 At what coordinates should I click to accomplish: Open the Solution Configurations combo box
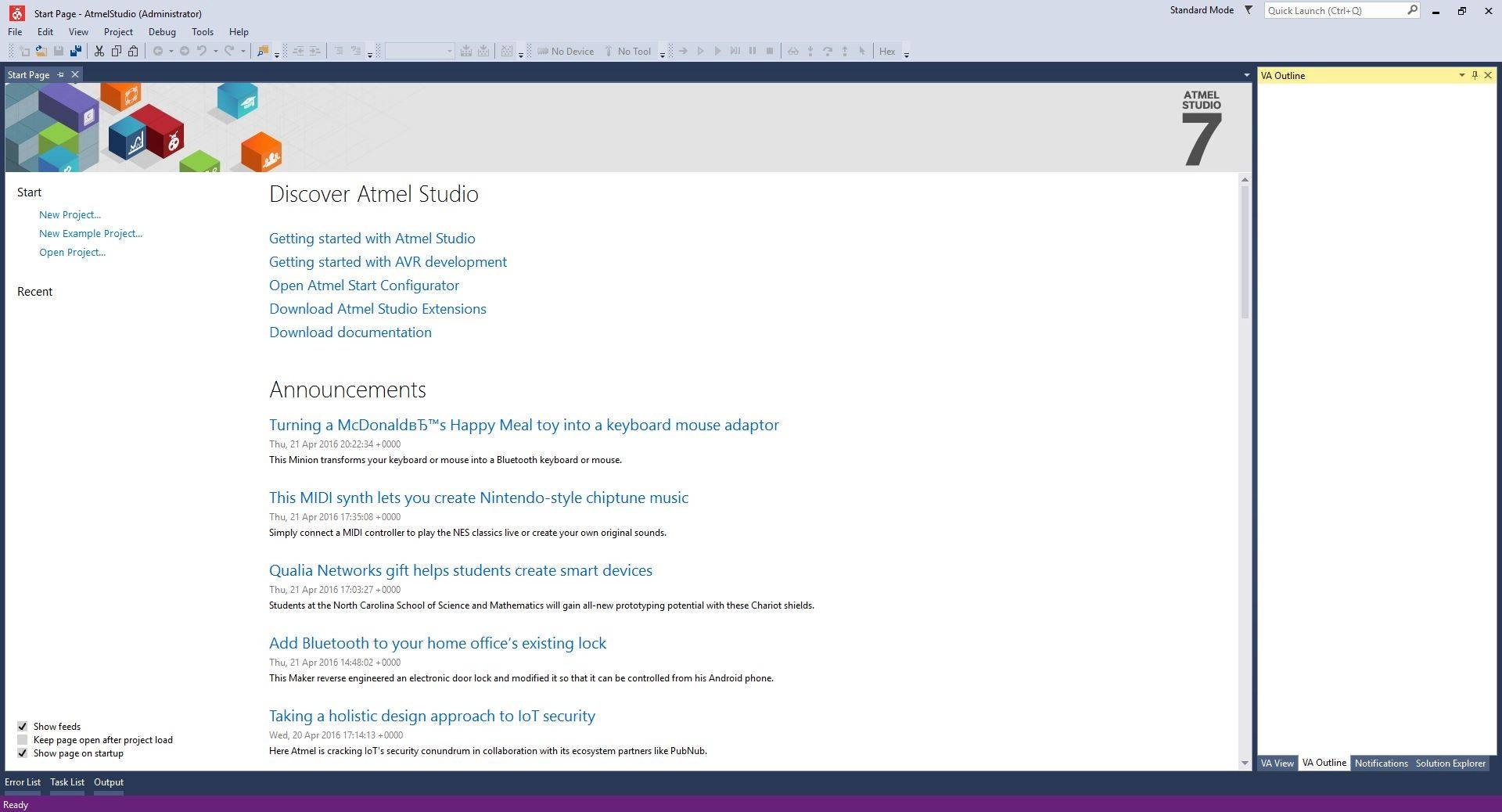420,51
